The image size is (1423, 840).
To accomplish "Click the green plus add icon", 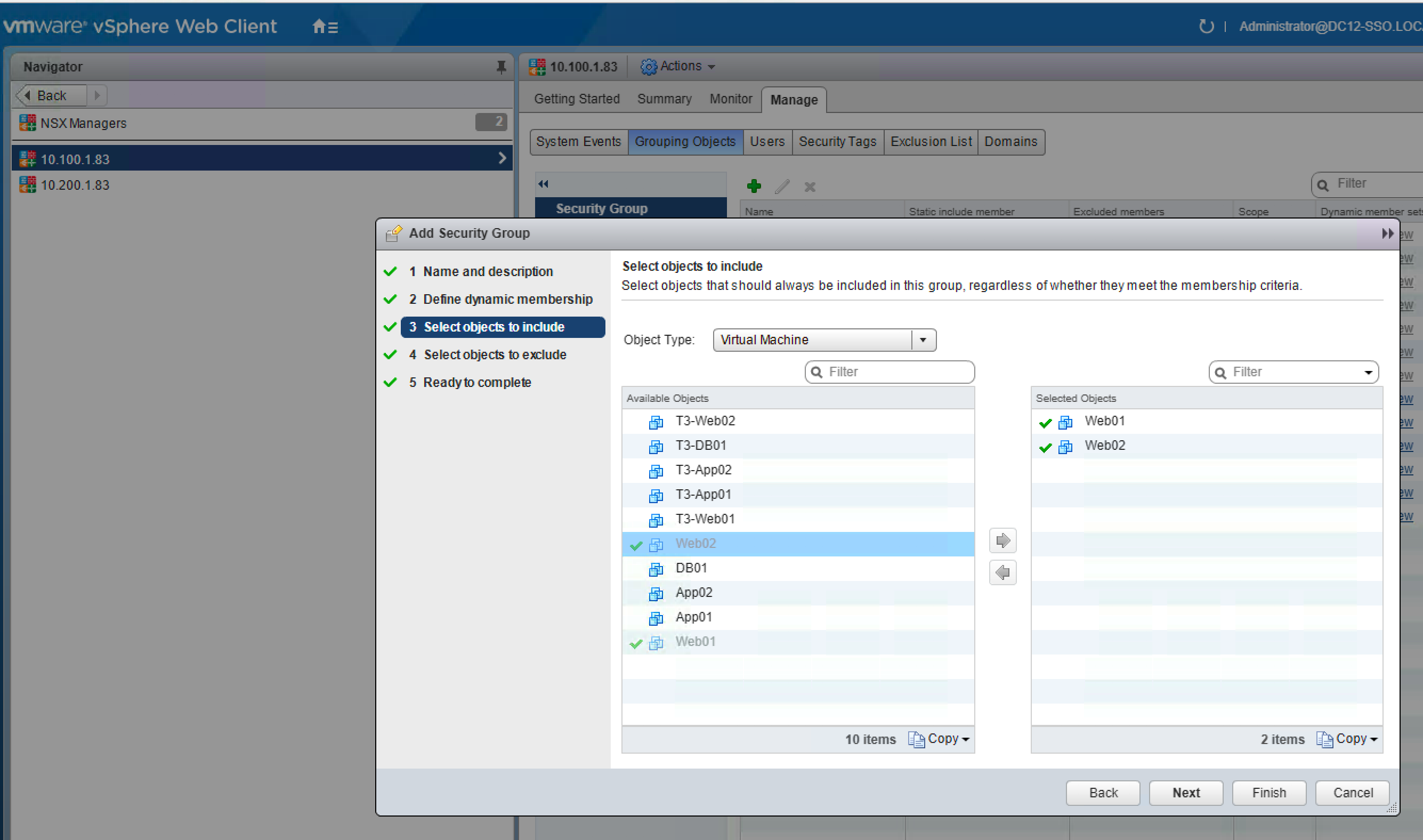I will (x=754, y=185).
